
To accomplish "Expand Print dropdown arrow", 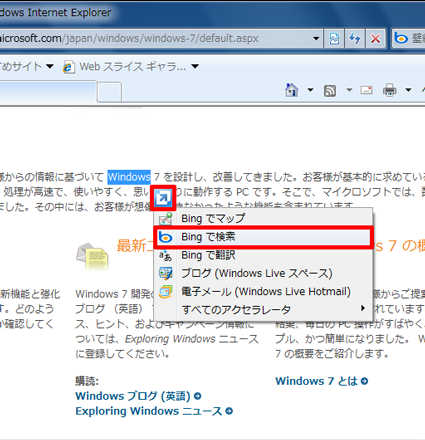I will [408, 90].
